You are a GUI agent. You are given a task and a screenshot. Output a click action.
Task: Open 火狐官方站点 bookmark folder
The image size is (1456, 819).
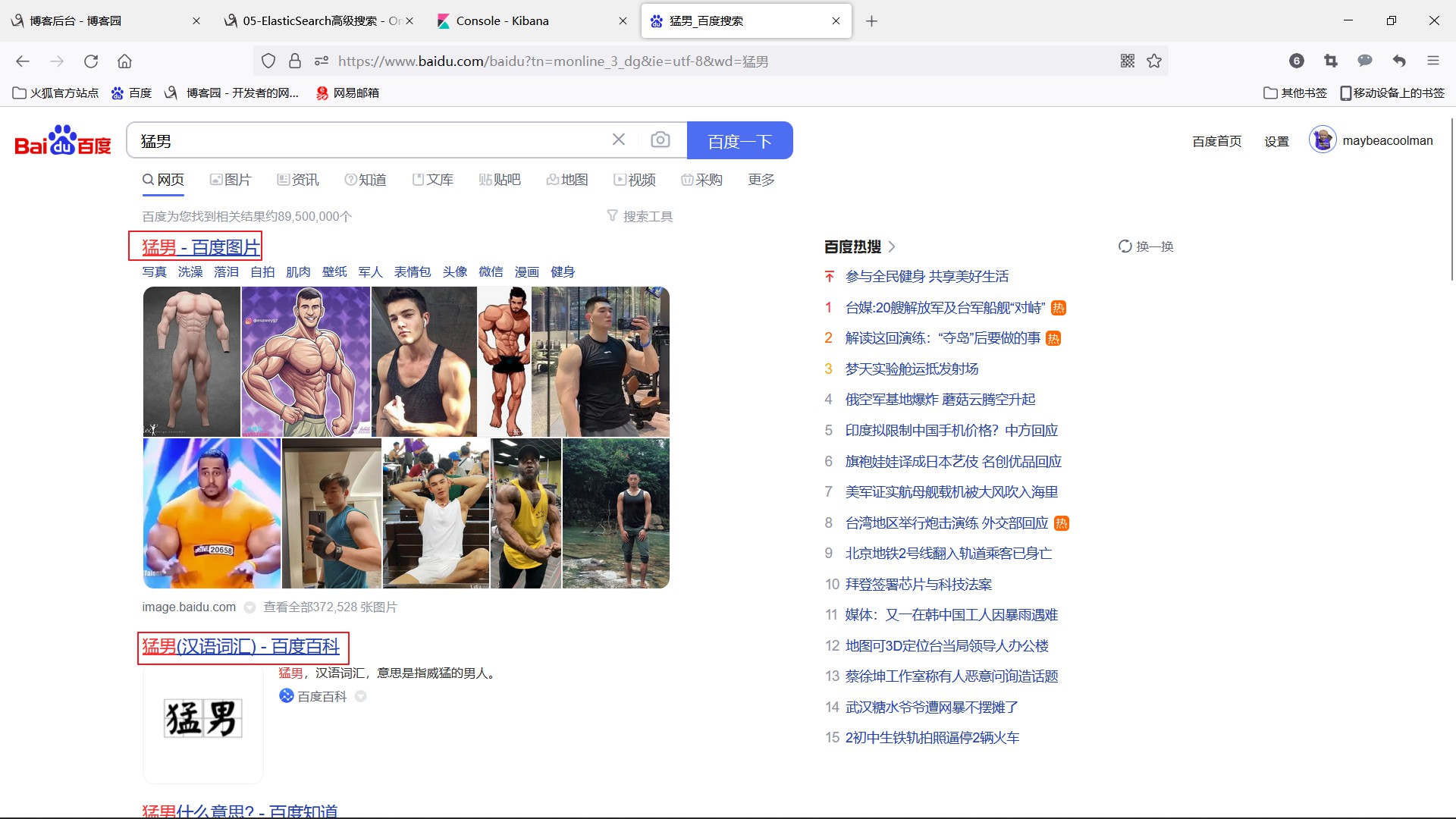pyautogui.click(x=55, y=93)
